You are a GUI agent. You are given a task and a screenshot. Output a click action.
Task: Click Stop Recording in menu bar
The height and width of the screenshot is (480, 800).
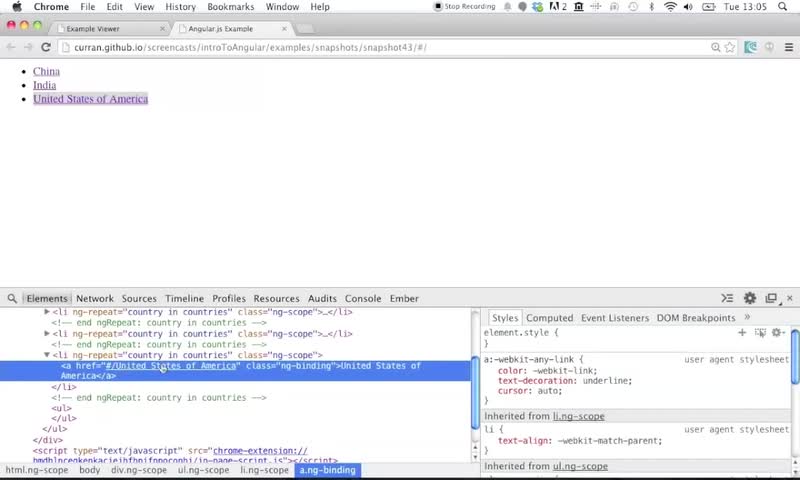(x=464, y=7)
